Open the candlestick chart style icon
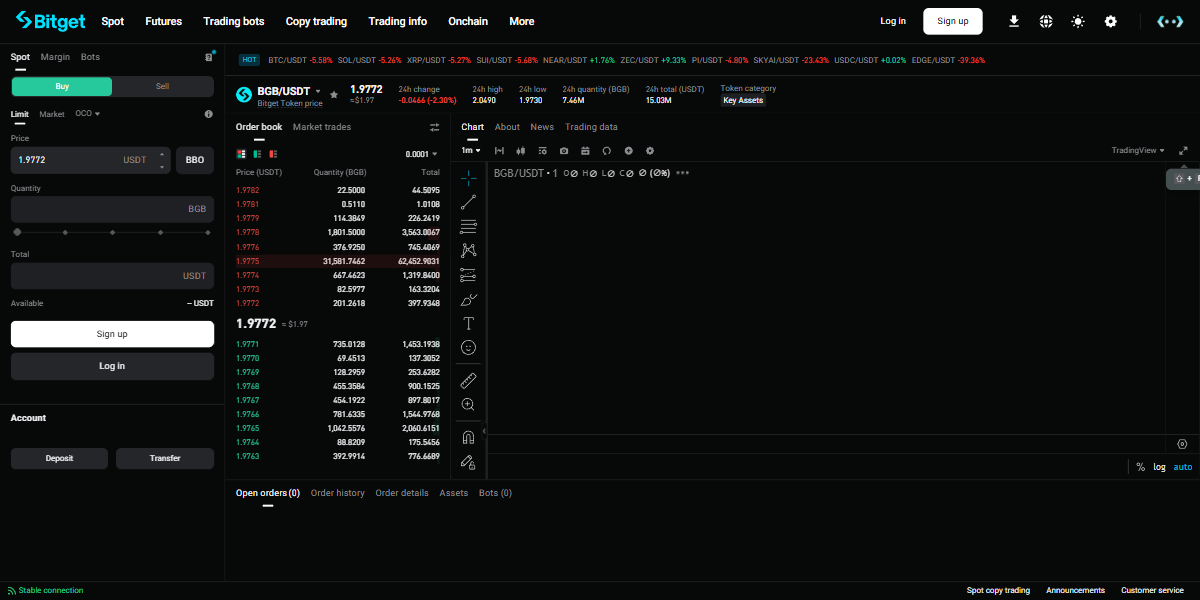1200x600 pixels. (x=521, y=151)
